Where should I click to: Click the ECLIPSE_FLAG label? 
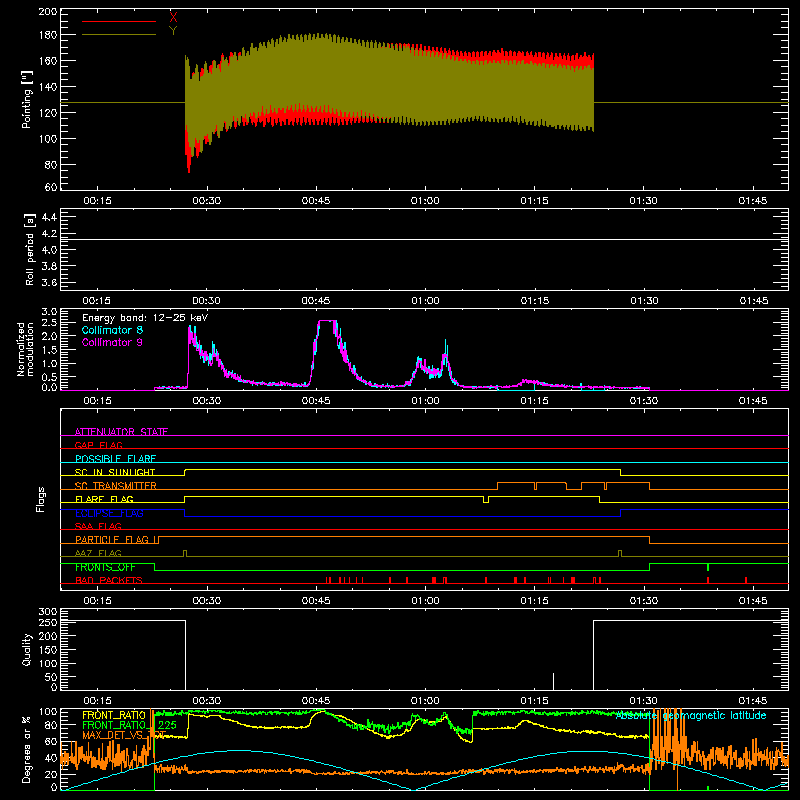coord(109,513)
